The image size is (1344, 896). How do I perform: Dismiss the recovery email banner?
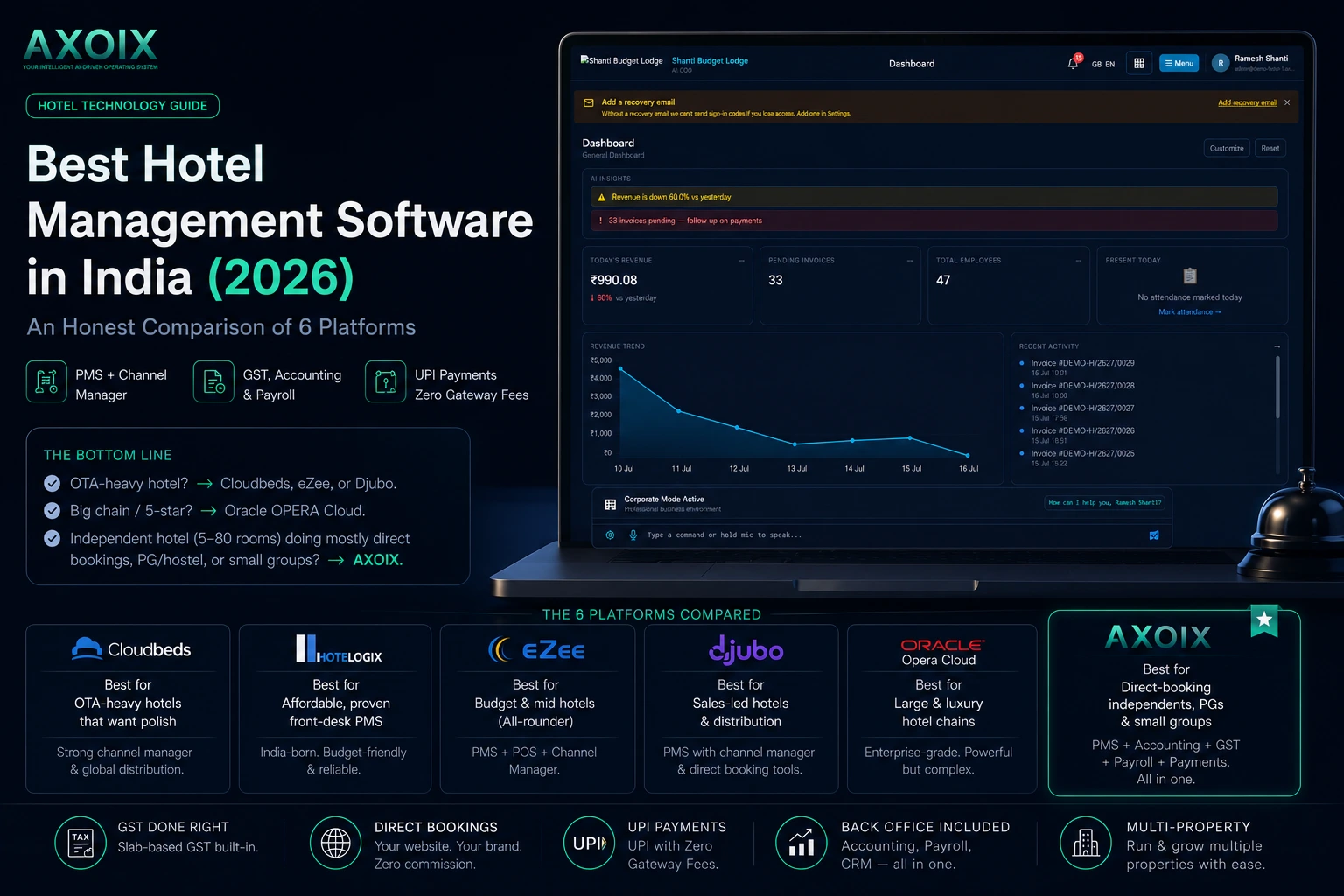(x=1287, y=102)
